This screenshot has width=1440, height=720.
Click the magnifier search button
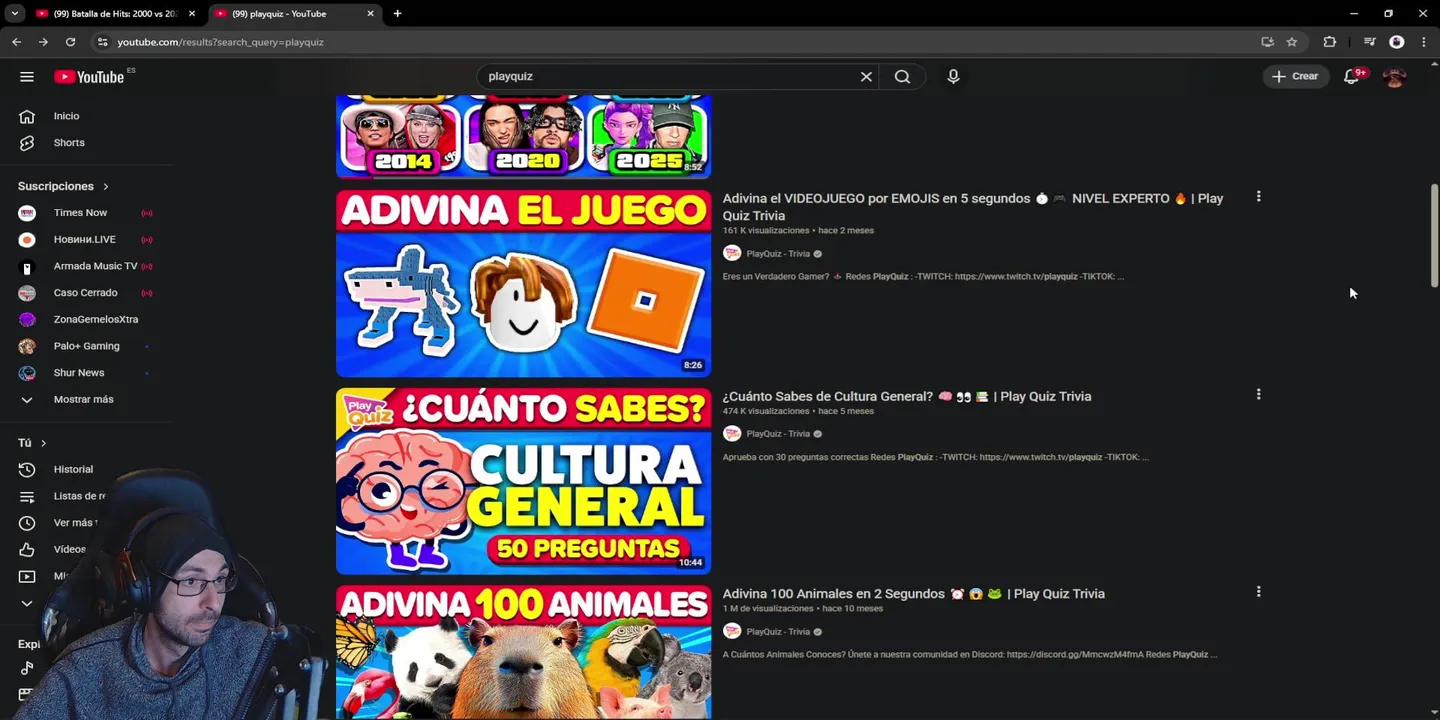902,76
